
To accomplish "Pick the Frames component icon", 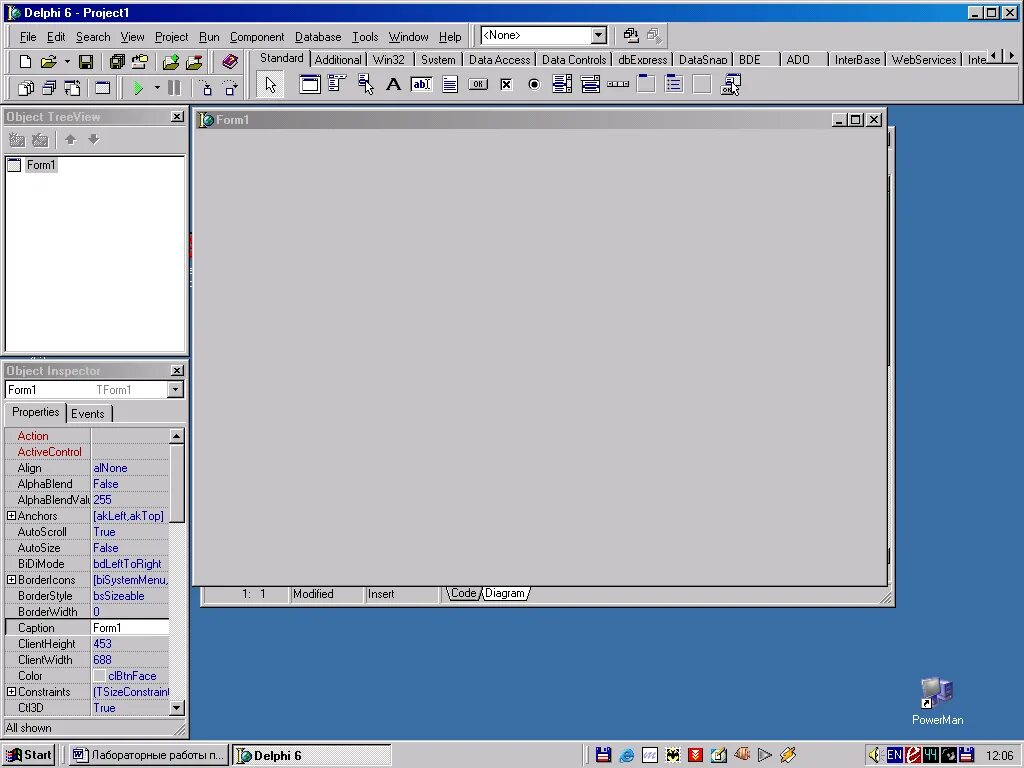I will (310, 84).
